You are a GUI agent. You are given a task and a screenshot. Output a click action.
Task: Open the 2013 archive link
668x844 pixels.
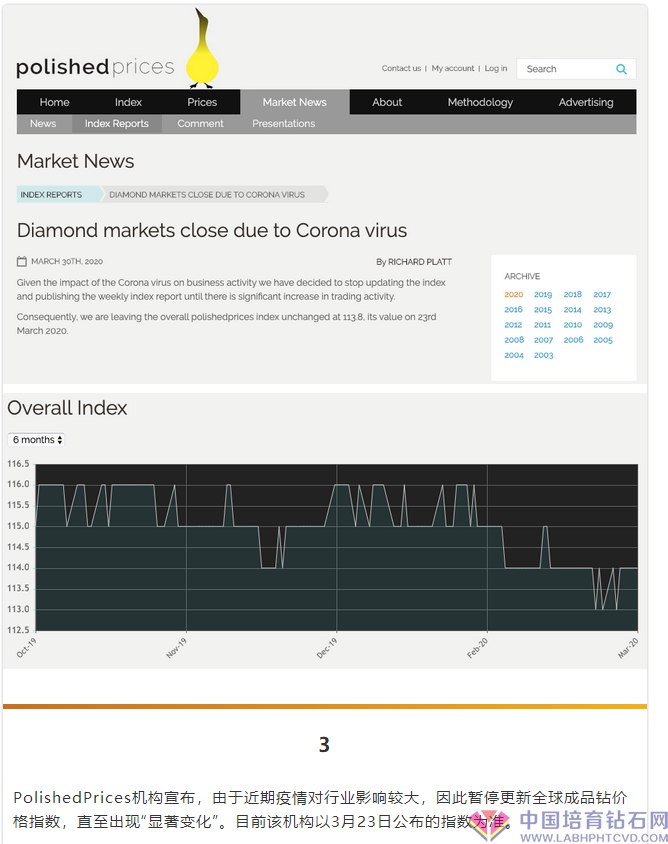click(602, 310)
